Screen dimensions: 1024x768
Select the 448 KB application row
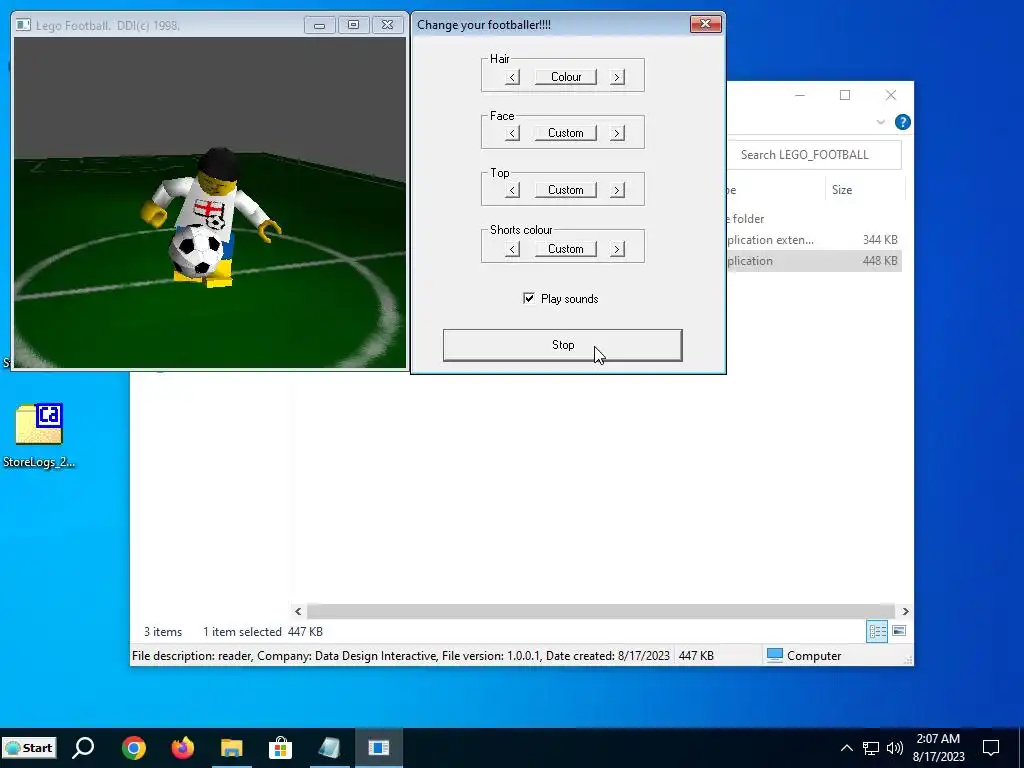[x=814, y=261]
